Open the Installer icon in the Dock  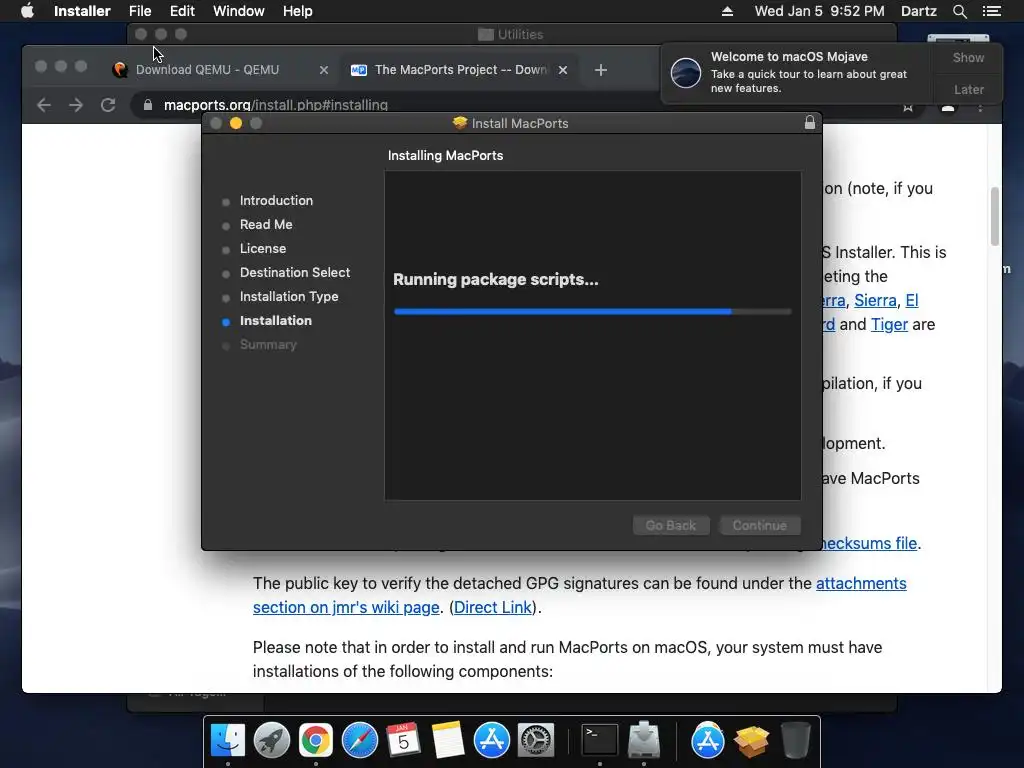pos(644,741)
